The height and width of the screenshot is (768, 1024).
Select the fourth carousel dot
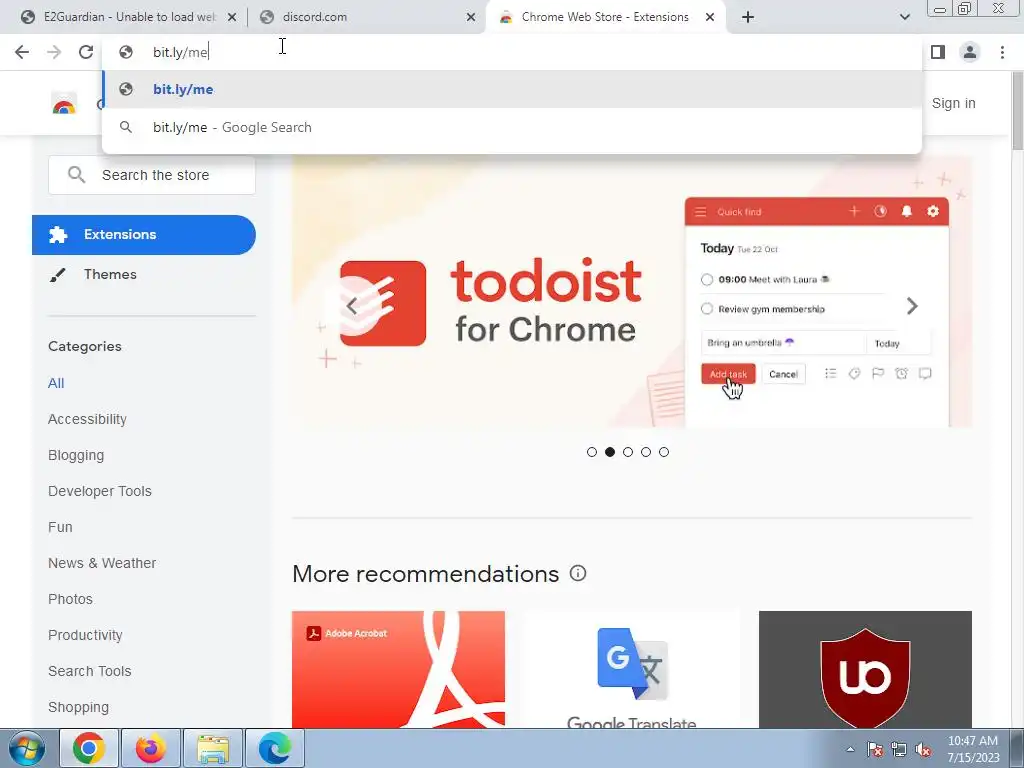coord(646,452)
